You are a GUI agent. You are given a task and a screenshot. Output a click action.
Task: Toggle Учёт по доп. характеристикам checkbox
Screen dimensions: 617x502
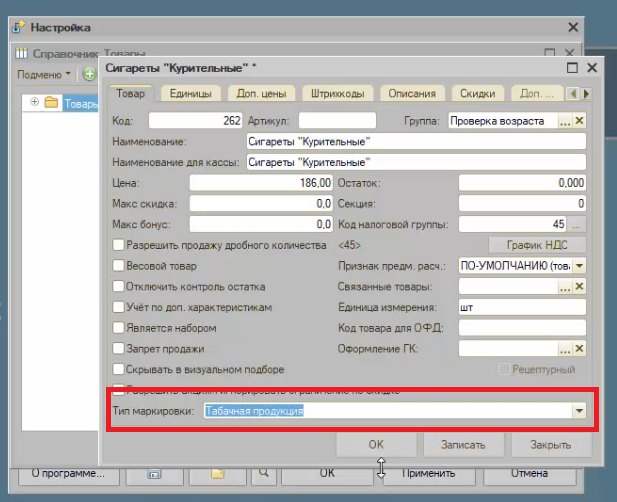pyautogui.click(x=118, y=307)
